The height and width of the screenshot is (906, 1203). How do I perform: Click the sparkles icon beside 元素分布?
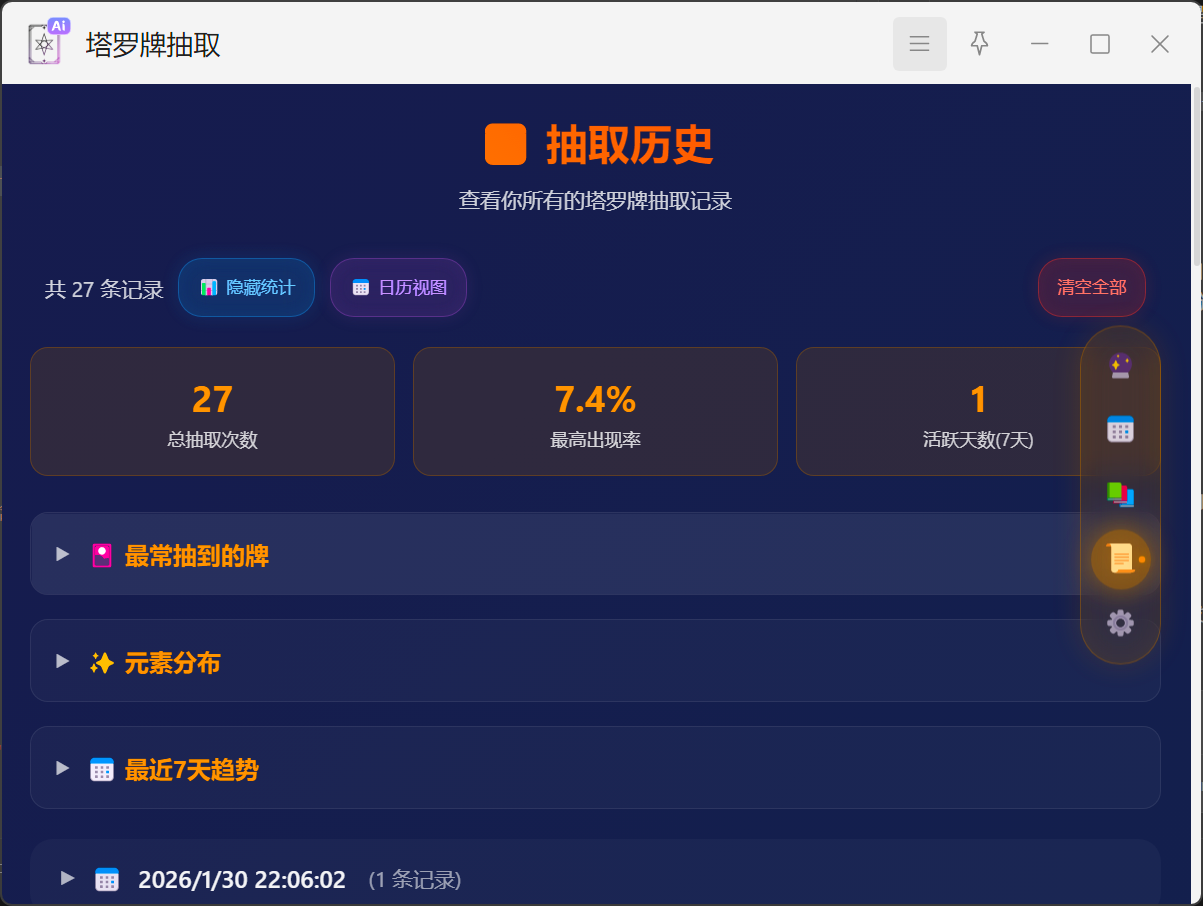[x=102, y=662]
